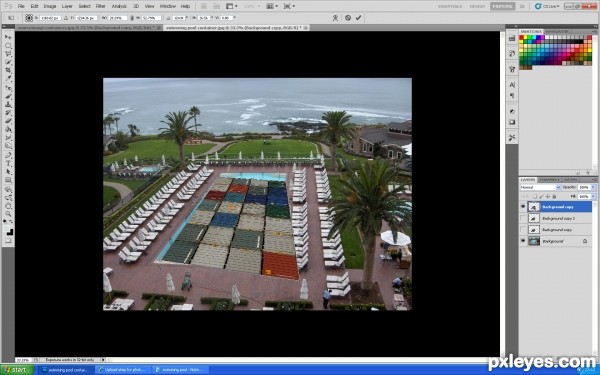Select the Background copy 2 layer thumbnail
The height and width of the screenshot is (375, 600).
534,218
